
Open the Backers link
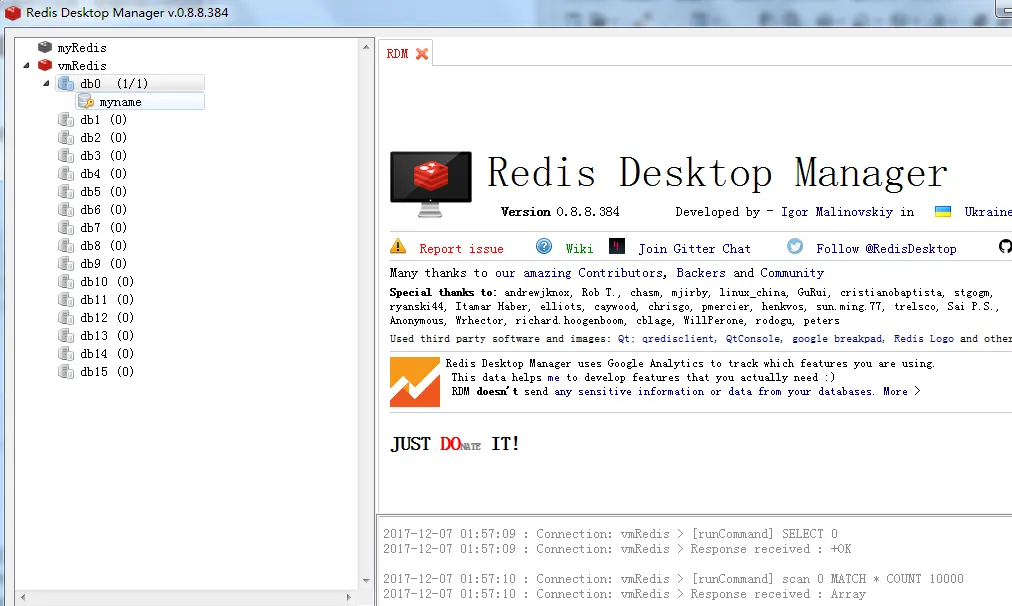coord(701,273)
